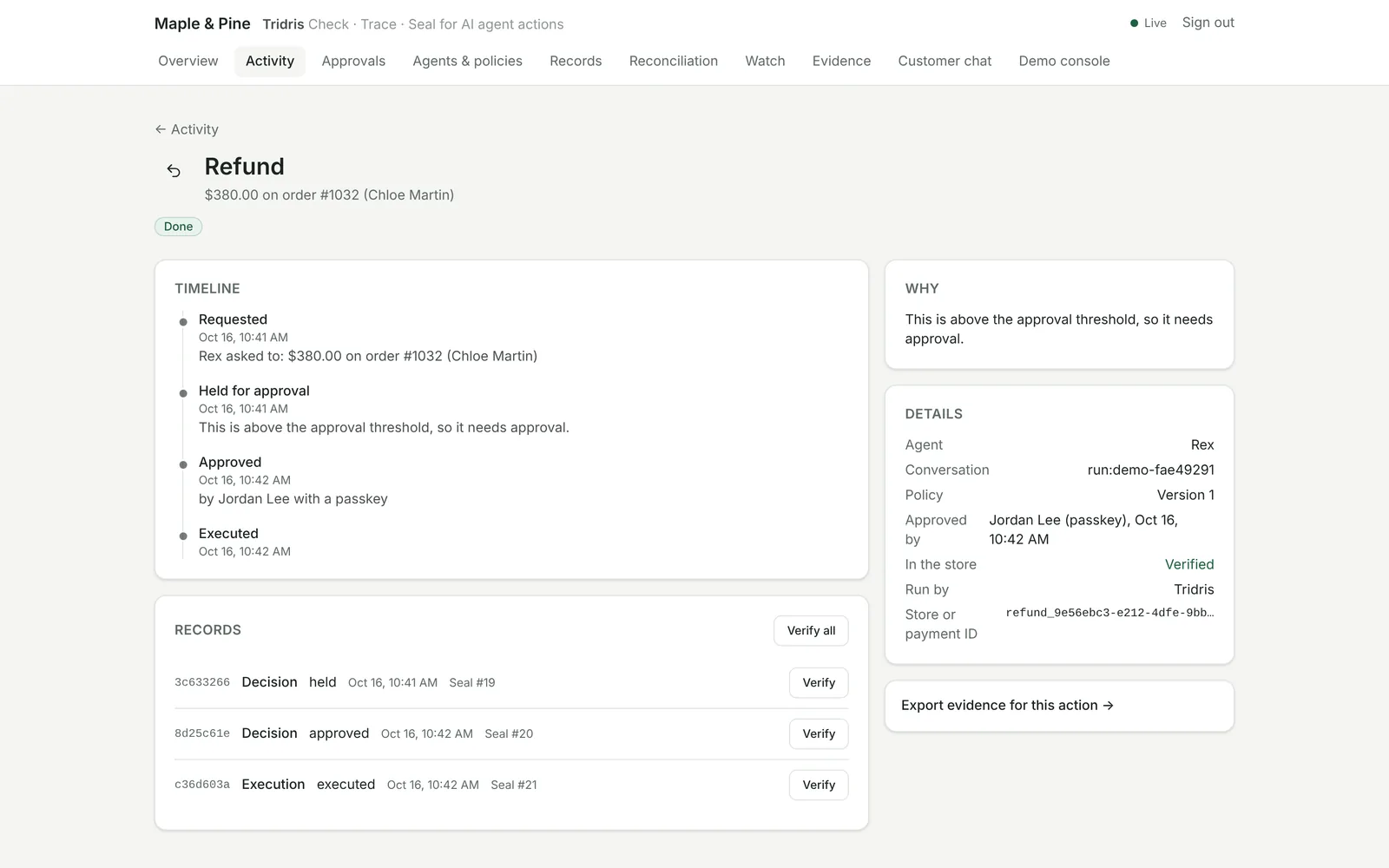The width and height of the screenshot is (1389, 868).
Task: Click the Policy value Version 1
Action: click(1185, 495)
